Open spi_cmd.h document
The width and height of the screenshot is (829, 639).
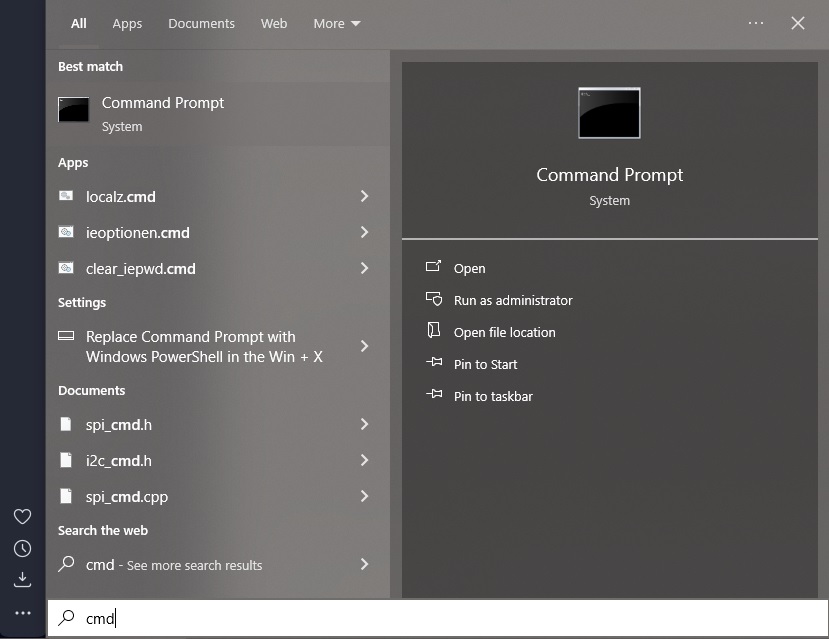tap(218, 424)
